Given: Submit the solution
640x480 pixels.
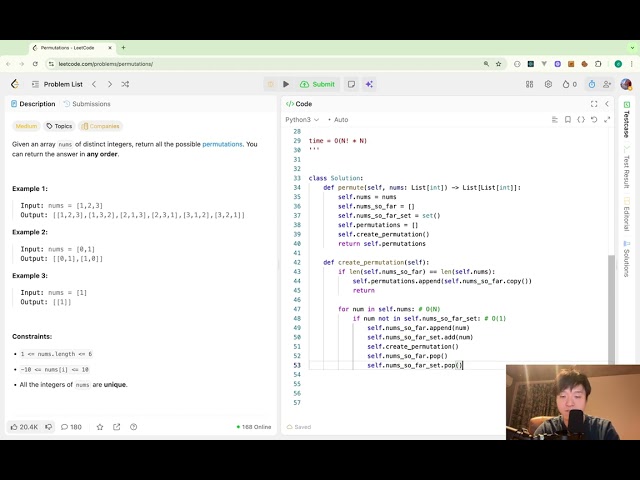Looking at the screenshot, I should (x=318, y=84).
